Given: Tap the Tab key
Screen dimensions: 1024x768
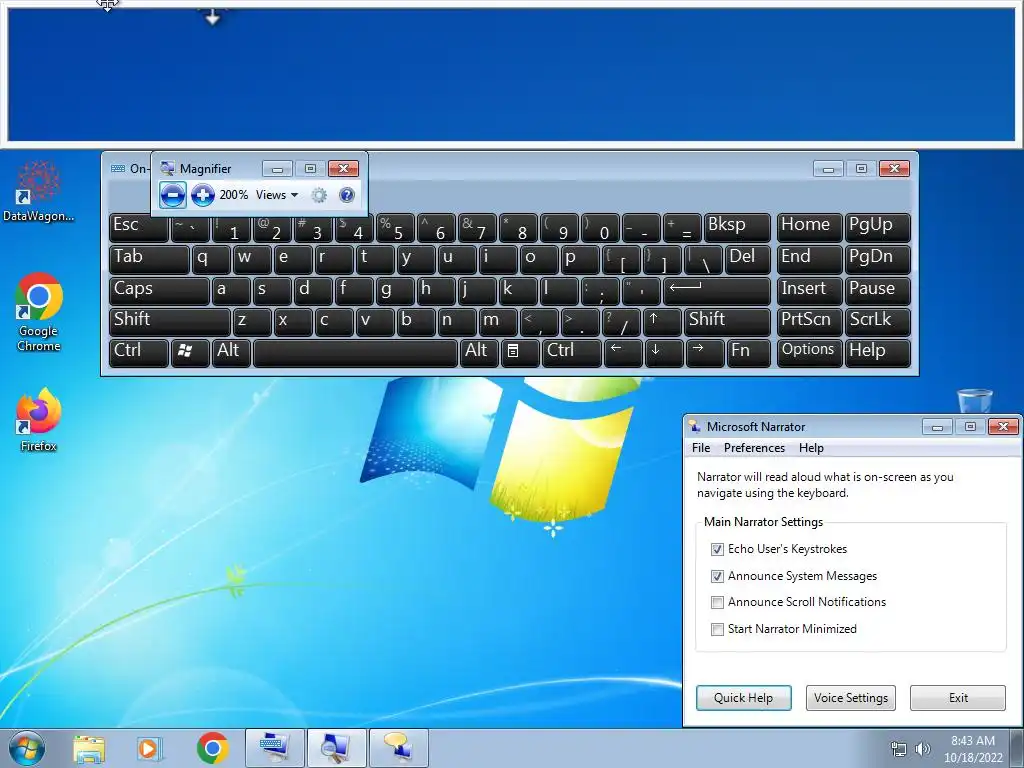Looking at the screenshot, I should (x=149, y=259).
